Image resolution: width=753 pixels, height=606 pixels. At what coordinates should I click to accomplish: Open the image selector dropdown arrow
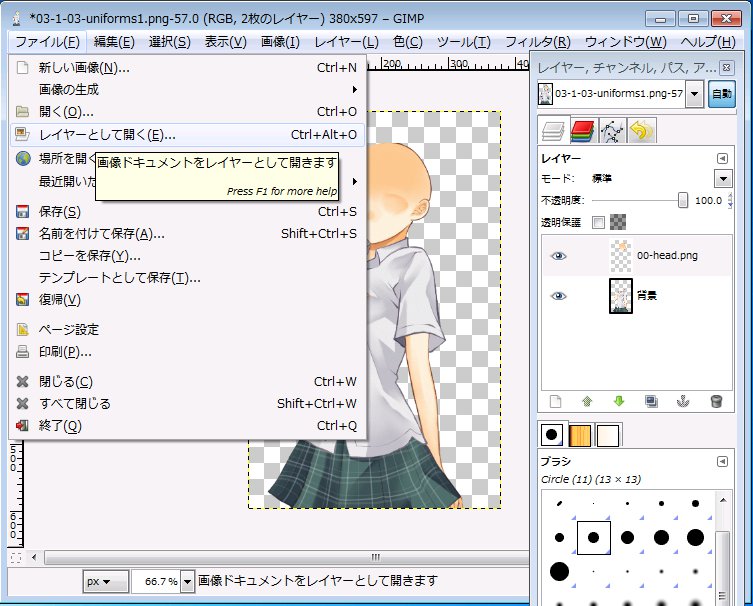click(x=694, y=93)
